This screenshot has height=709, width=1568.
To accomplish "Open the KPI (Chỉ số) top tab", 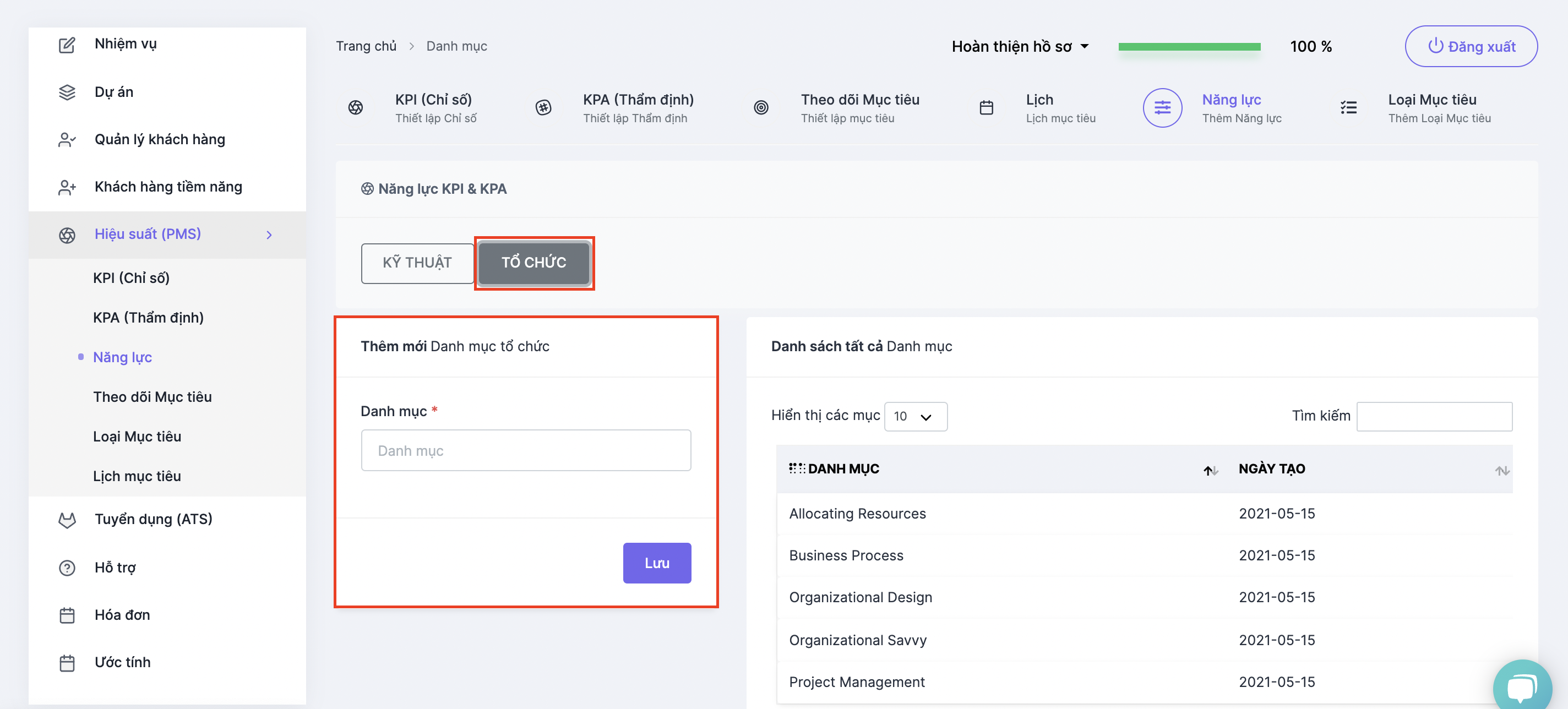I will pyautogui.click(x=414, y=108).
